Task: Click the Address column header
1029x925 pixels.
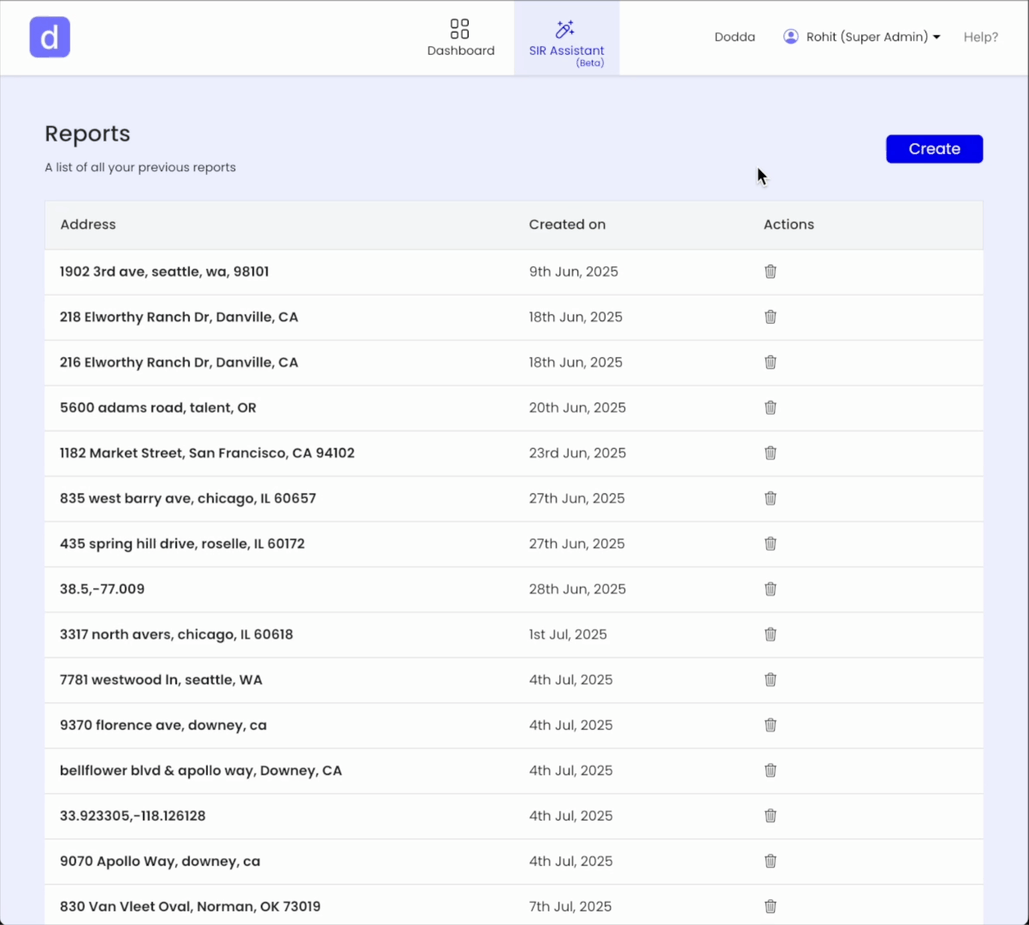Action: 88,224
